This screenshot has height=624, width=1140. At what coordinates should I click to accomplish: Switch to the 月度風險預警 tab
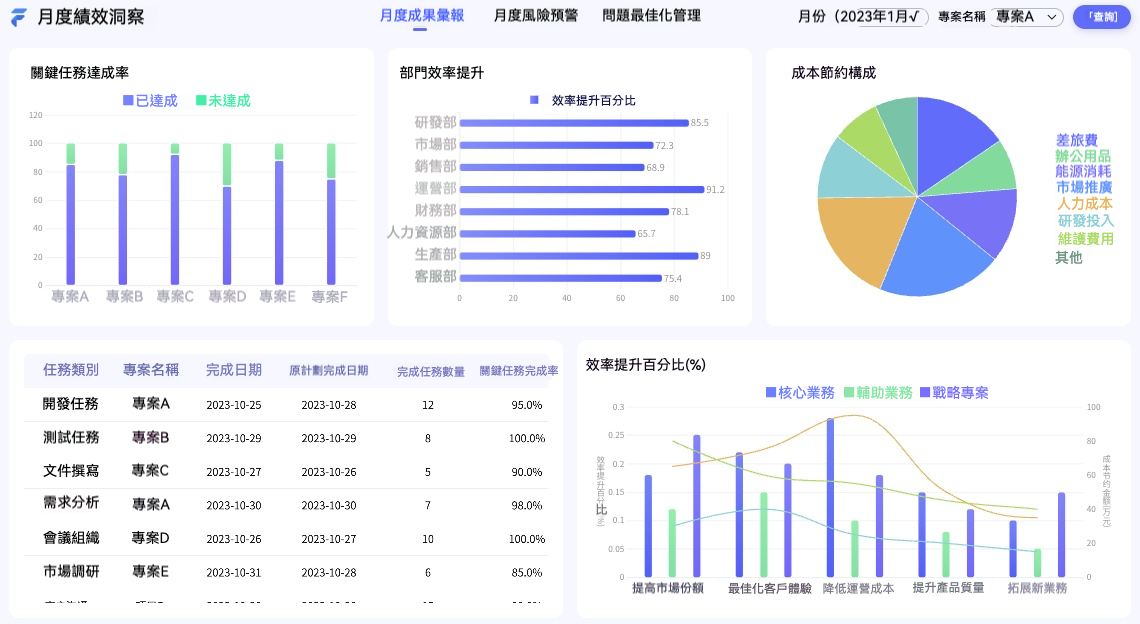pyautogui.click(x=536, y=16)
